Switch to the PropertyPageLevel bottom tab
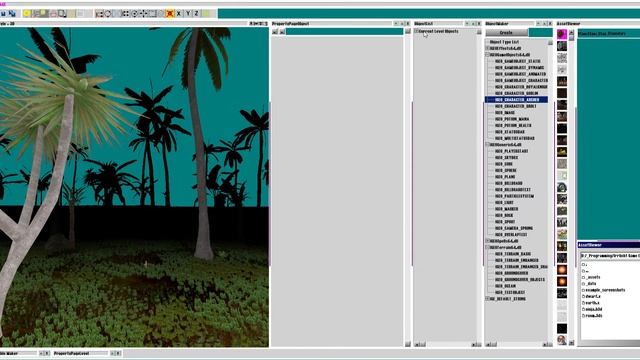 [x=71, y=353]
